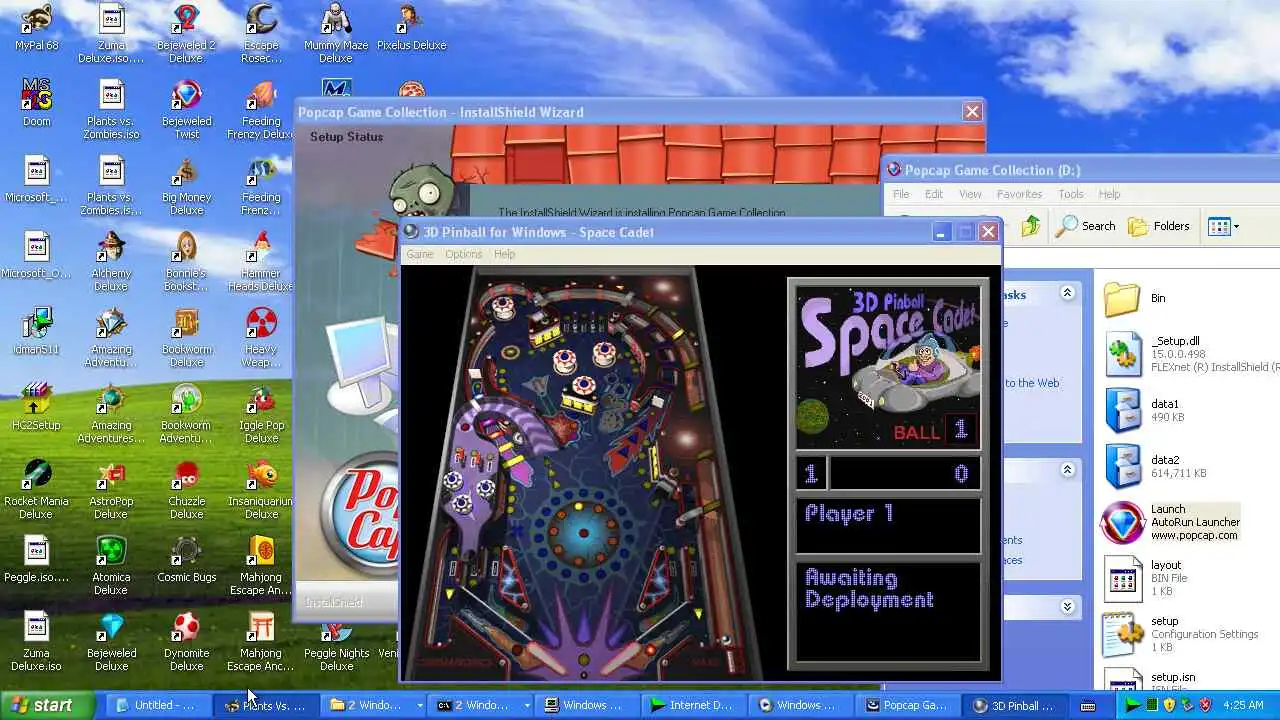This screenshot has height=720, width=1280.
Task: Click the Search toolbar button in explorer
Action: pyautogui.click(x=1085, y=226)
